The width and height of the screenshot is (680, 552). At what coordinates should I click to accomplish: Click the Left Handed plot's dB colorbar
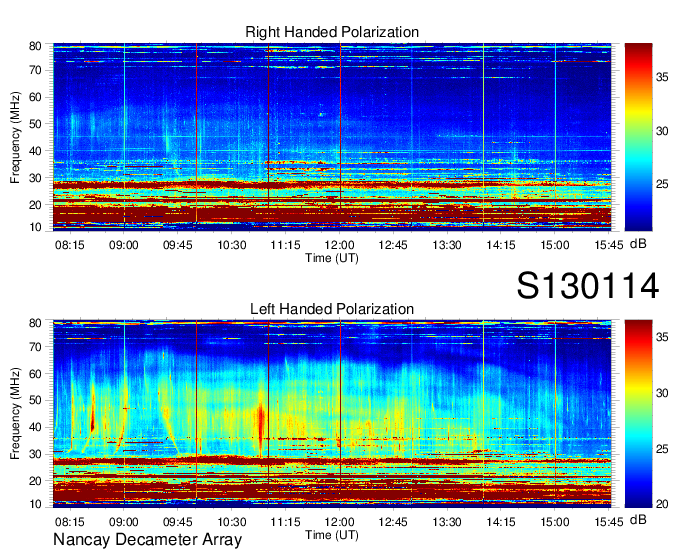638,414
